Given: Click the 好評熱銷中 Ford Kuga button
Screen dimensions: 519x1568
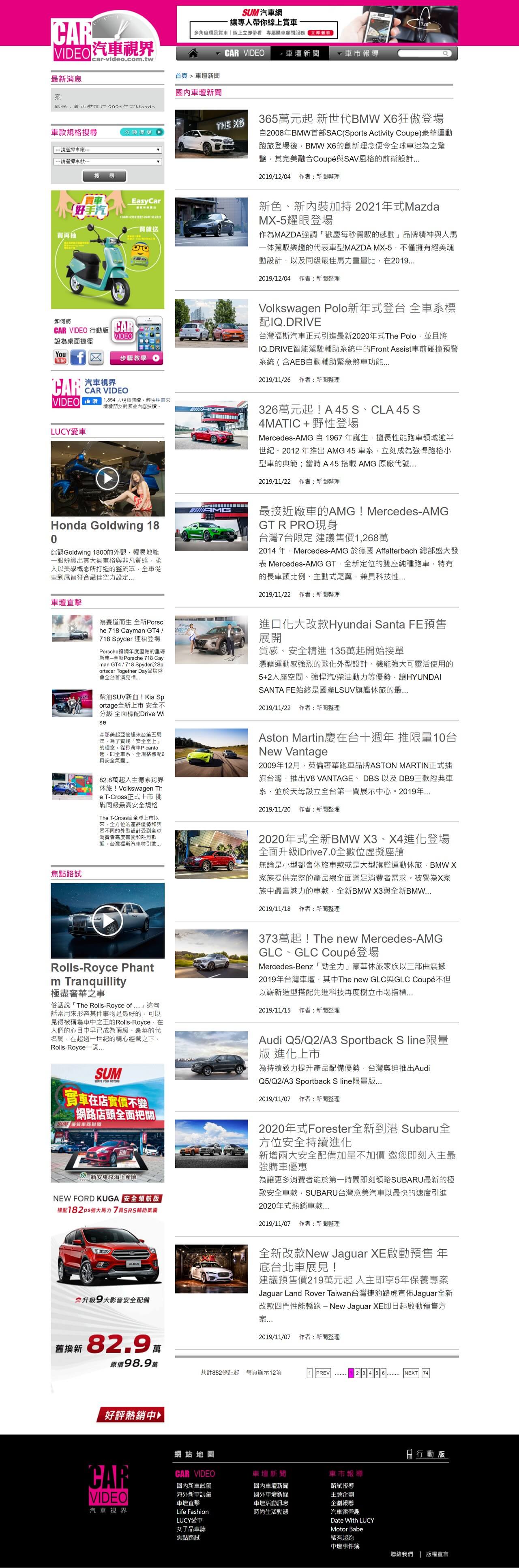Looking at the screenshot, I should [130, 1415].
